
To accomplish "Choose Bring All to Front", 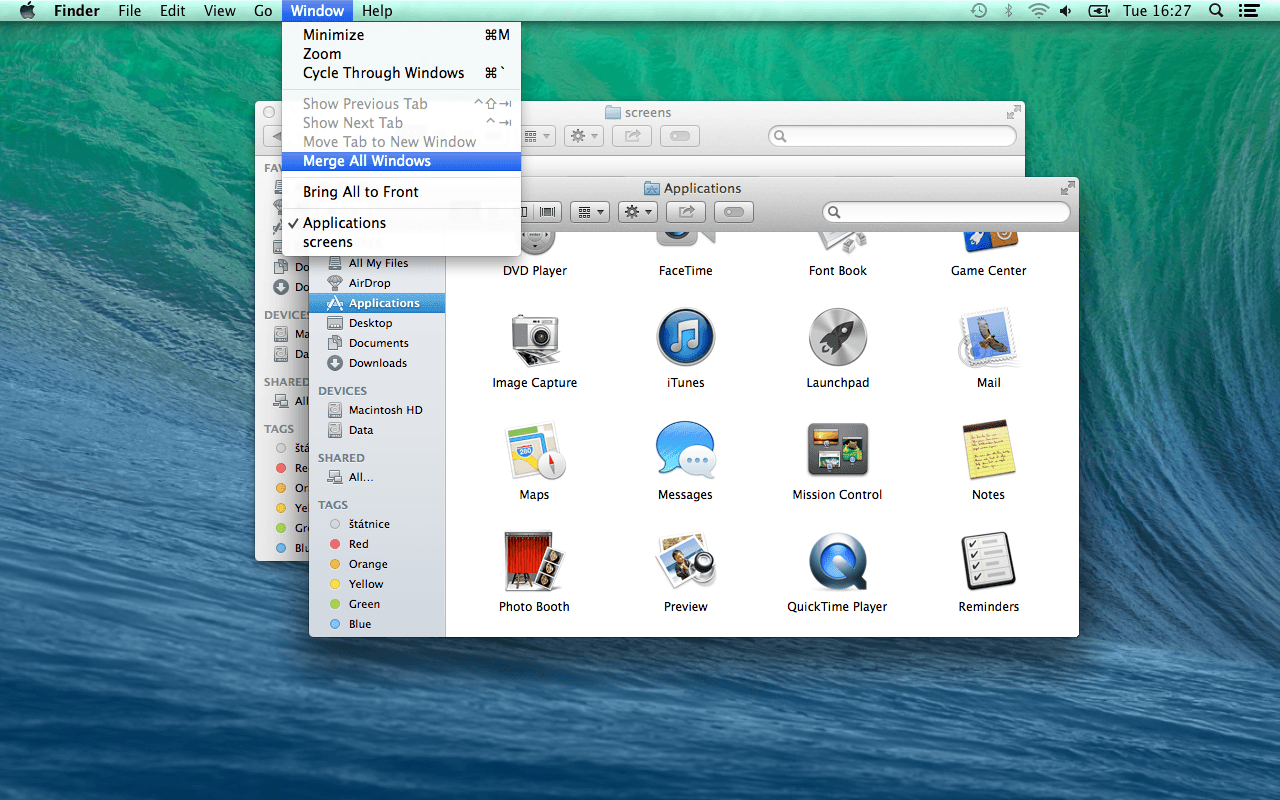I will tap(401, 192).
